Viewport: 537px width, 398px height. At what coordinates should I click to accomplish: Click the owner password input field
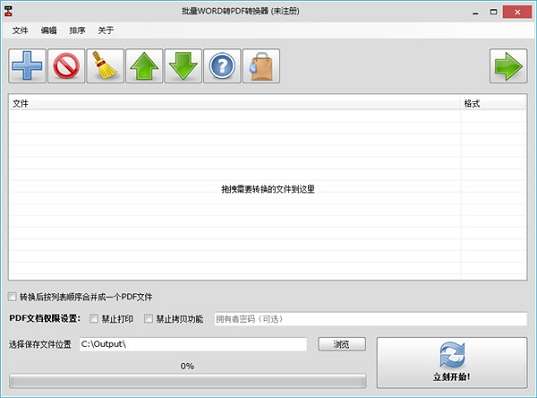[371, 319]
